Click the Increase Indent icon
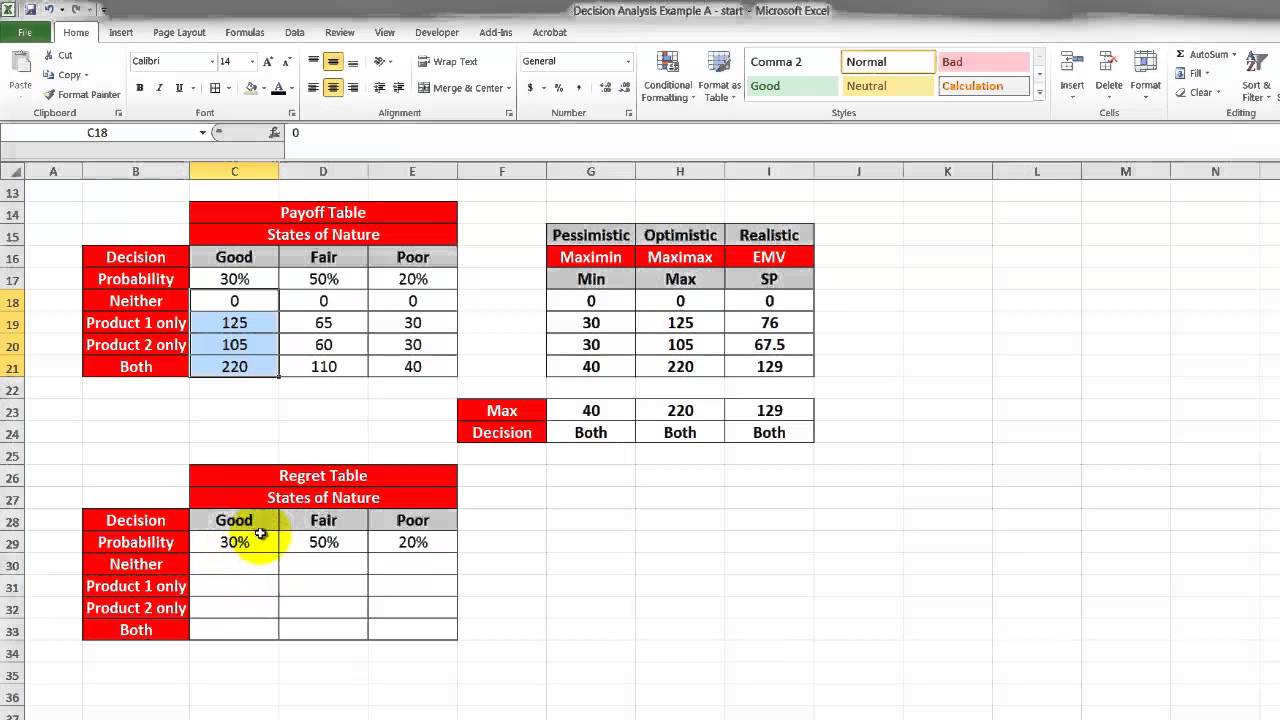Image resolution: width=1280 pixels, height=720 pixels. pyautogui.click(x=399, y=88)
